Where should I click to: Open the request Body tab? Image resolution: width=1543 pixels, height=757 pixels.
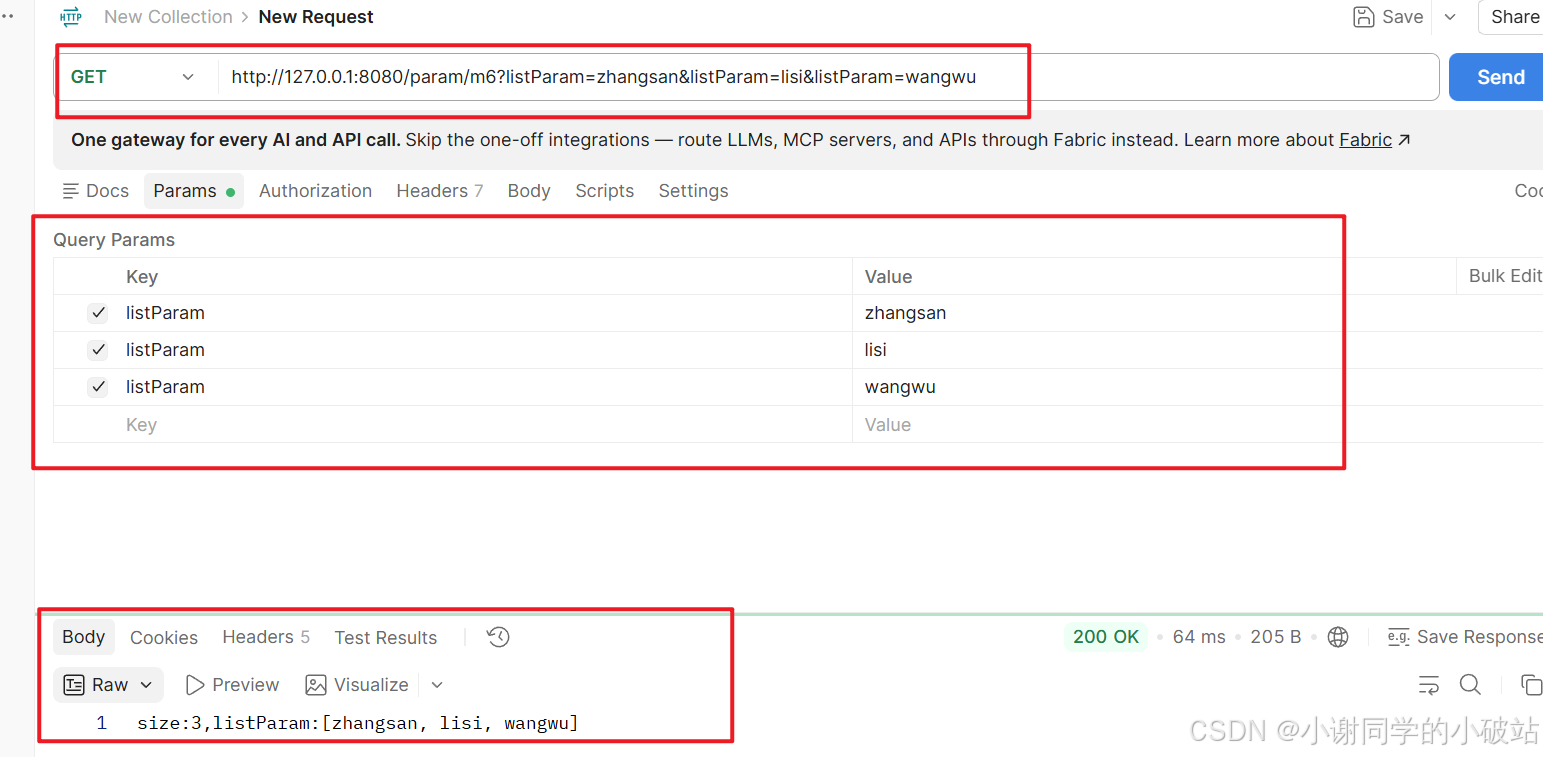[x=529, y=191]
